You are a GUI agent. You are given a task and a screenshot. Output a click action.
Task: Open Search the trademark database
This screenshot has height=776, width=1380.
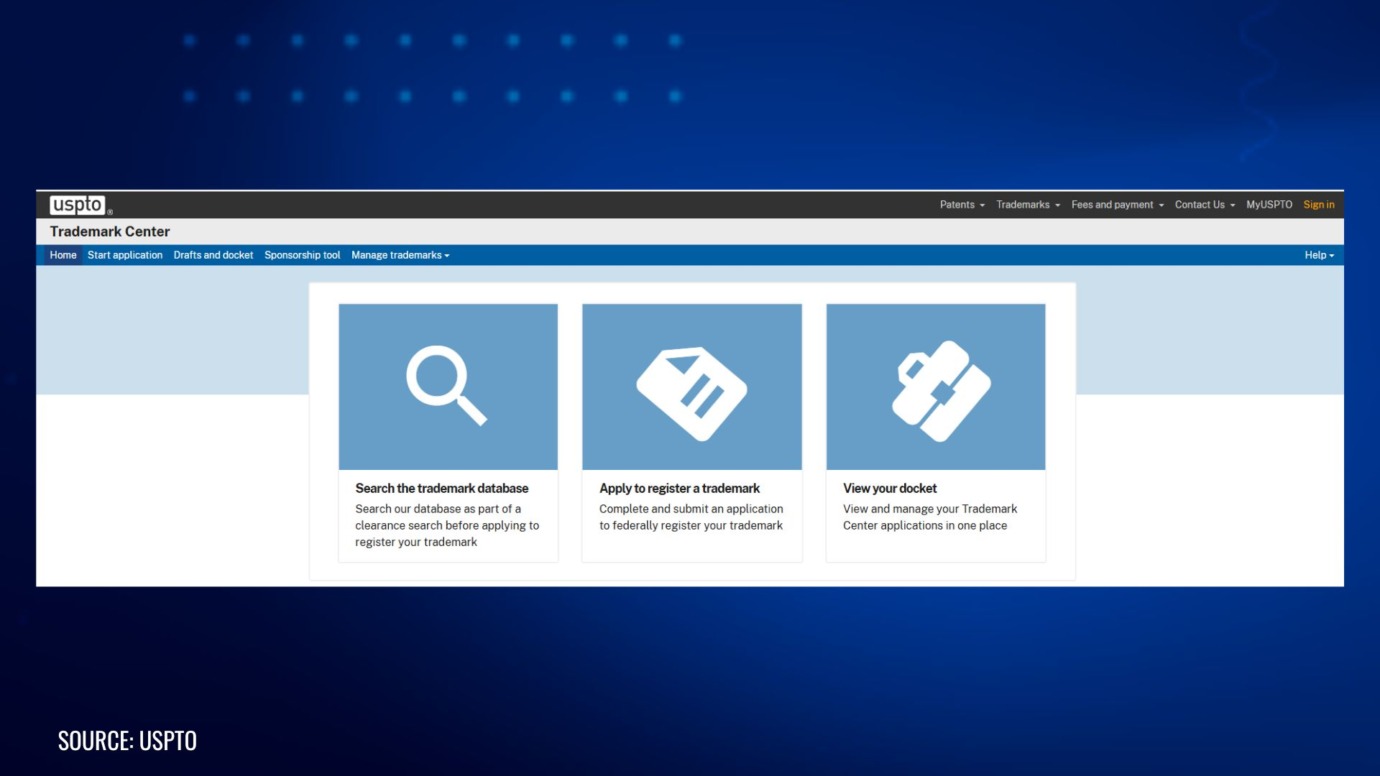coord(442,488)
